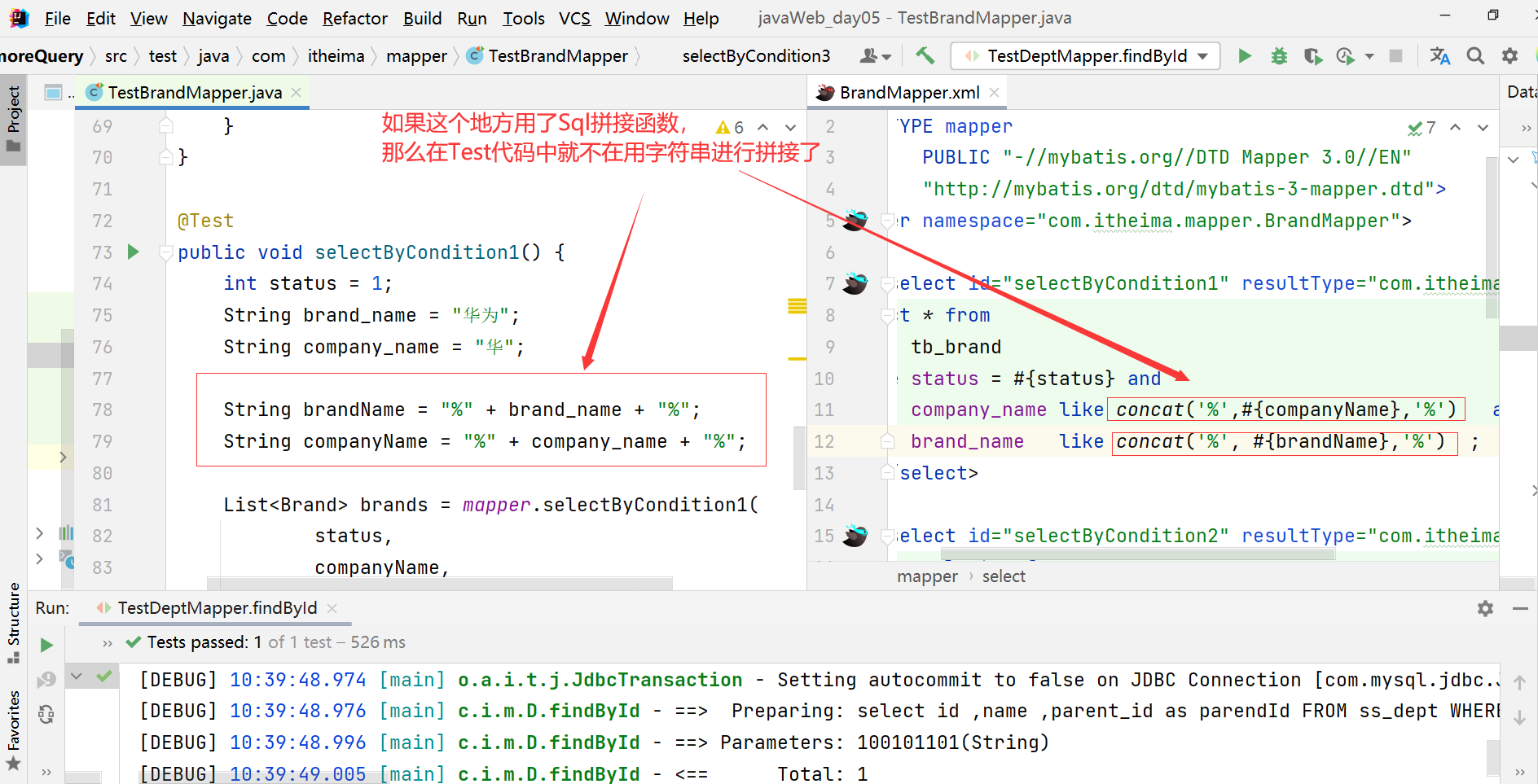Click MyBatis bird gutter icon at line 7
The height and width of the screenshot is (784, 1538).
point(855,283)
